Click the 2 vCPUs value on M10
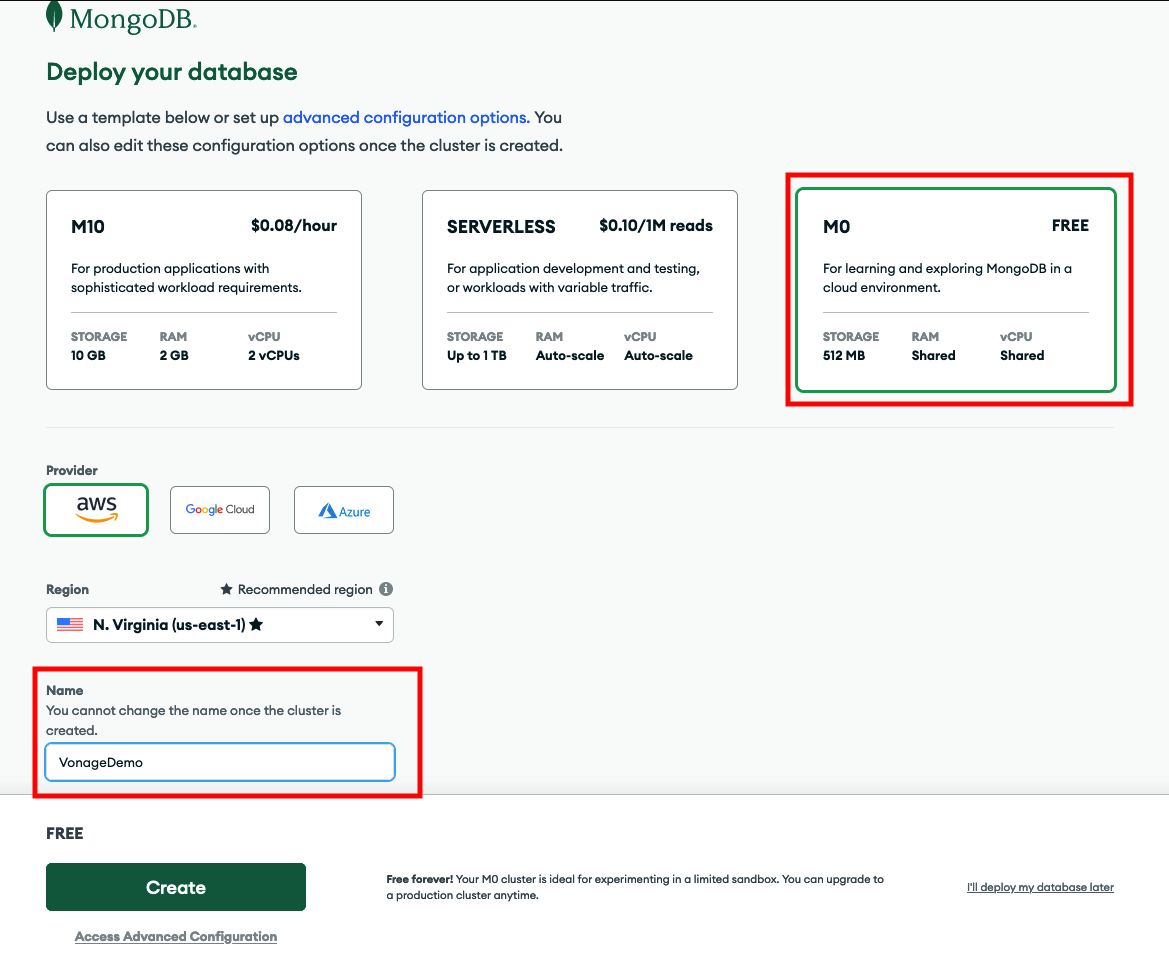Image resolution: width=1169 pixels, height=957 pixels. (274, 356)
